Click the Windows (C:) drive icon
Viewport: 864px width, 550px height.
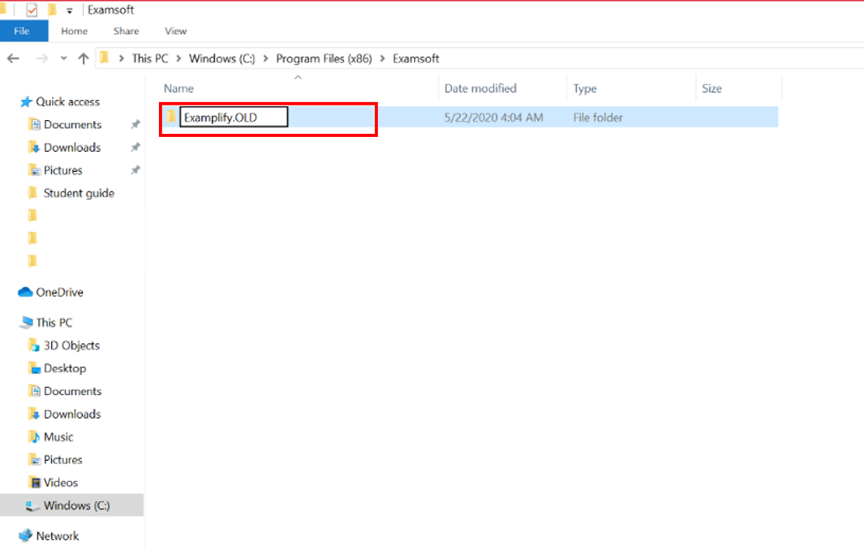point(33,506)
